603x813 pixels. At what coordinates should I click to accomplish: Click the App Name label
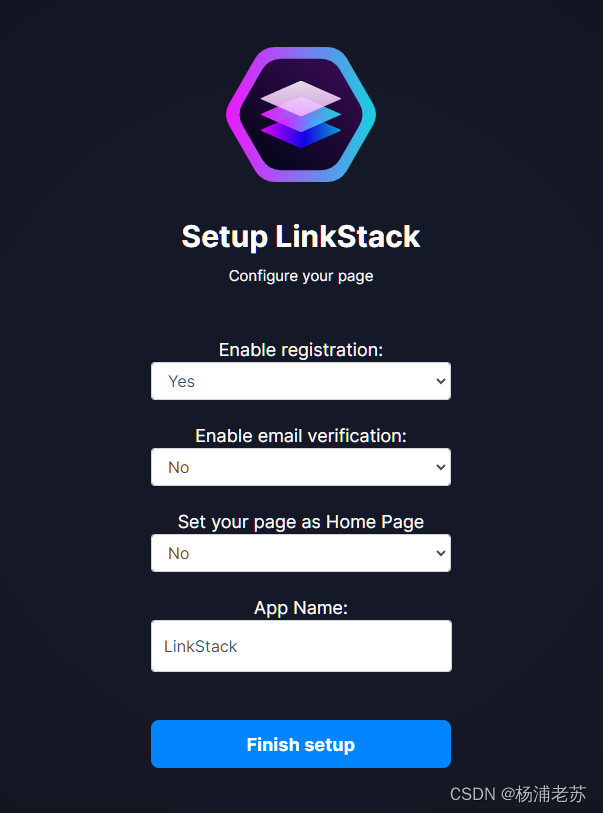coord(300,607)
